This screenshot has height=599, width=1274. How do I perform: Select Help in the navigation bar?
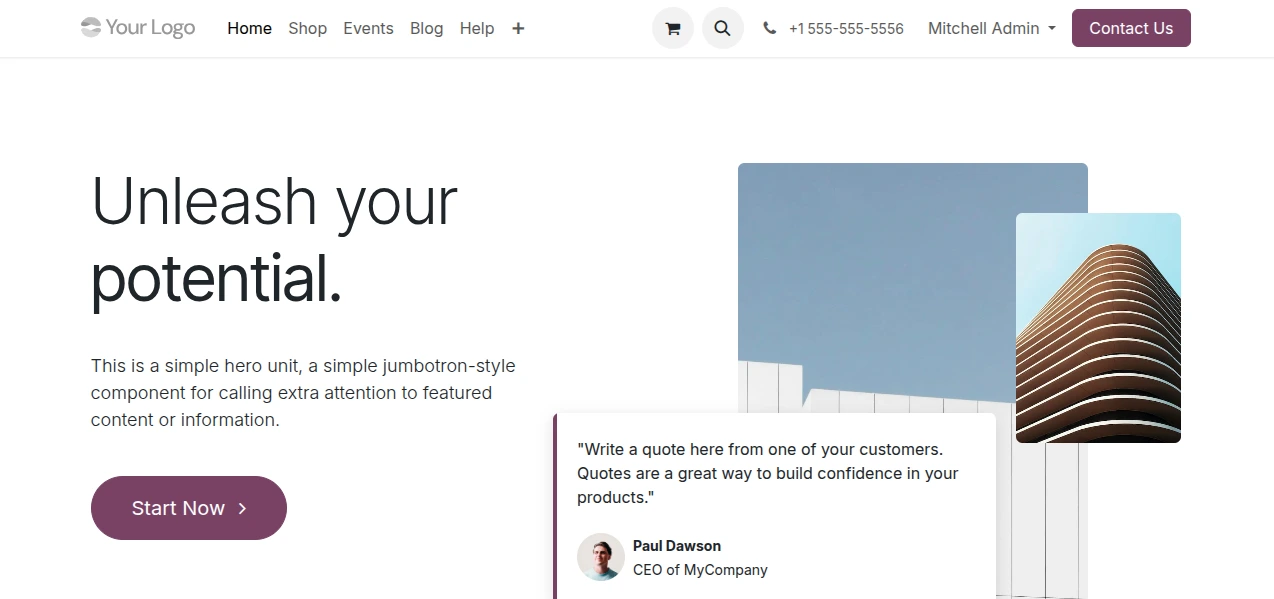[477, 29]
